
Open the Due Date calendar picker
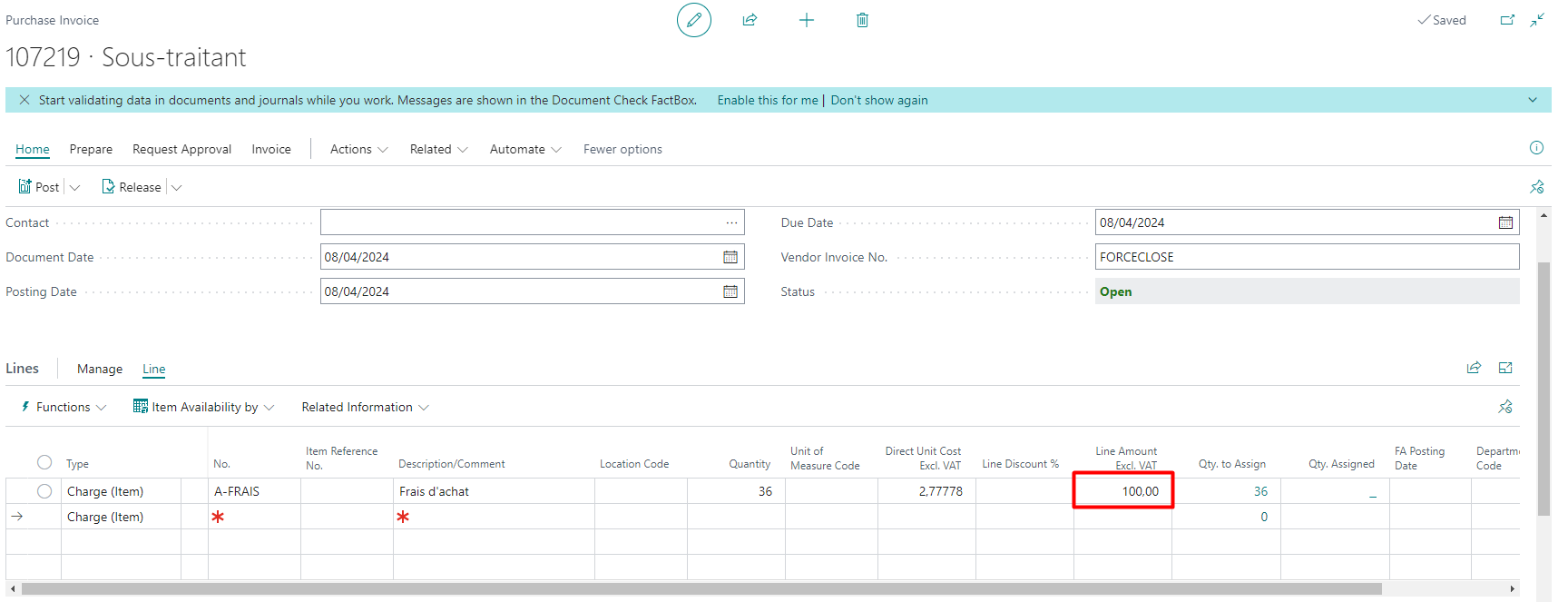(x=1505, y=222)
